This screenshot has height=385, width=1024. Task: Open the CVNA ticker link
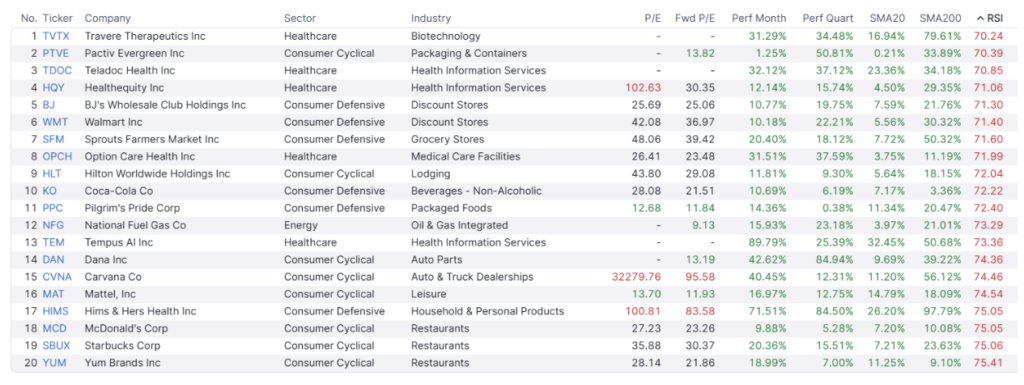pyautogui.click(x=57, y=277)
